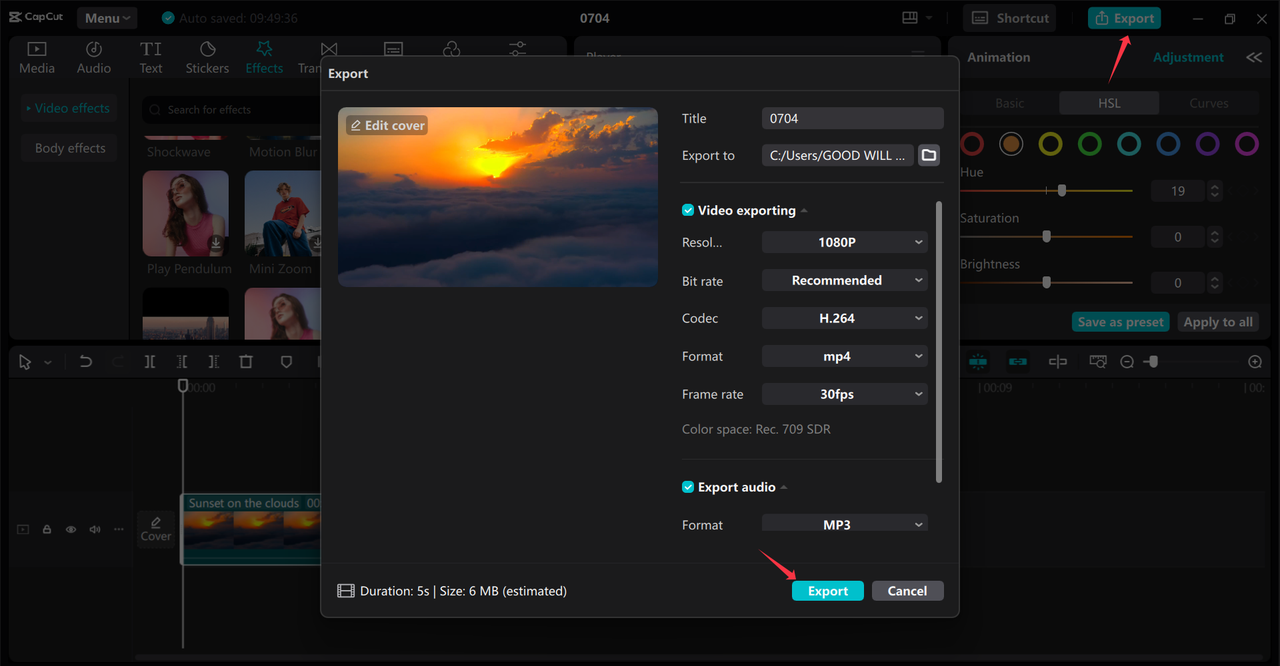Click the Hue value stepper arrows
Screen dimensions: 1280x666
point(1214,190)
